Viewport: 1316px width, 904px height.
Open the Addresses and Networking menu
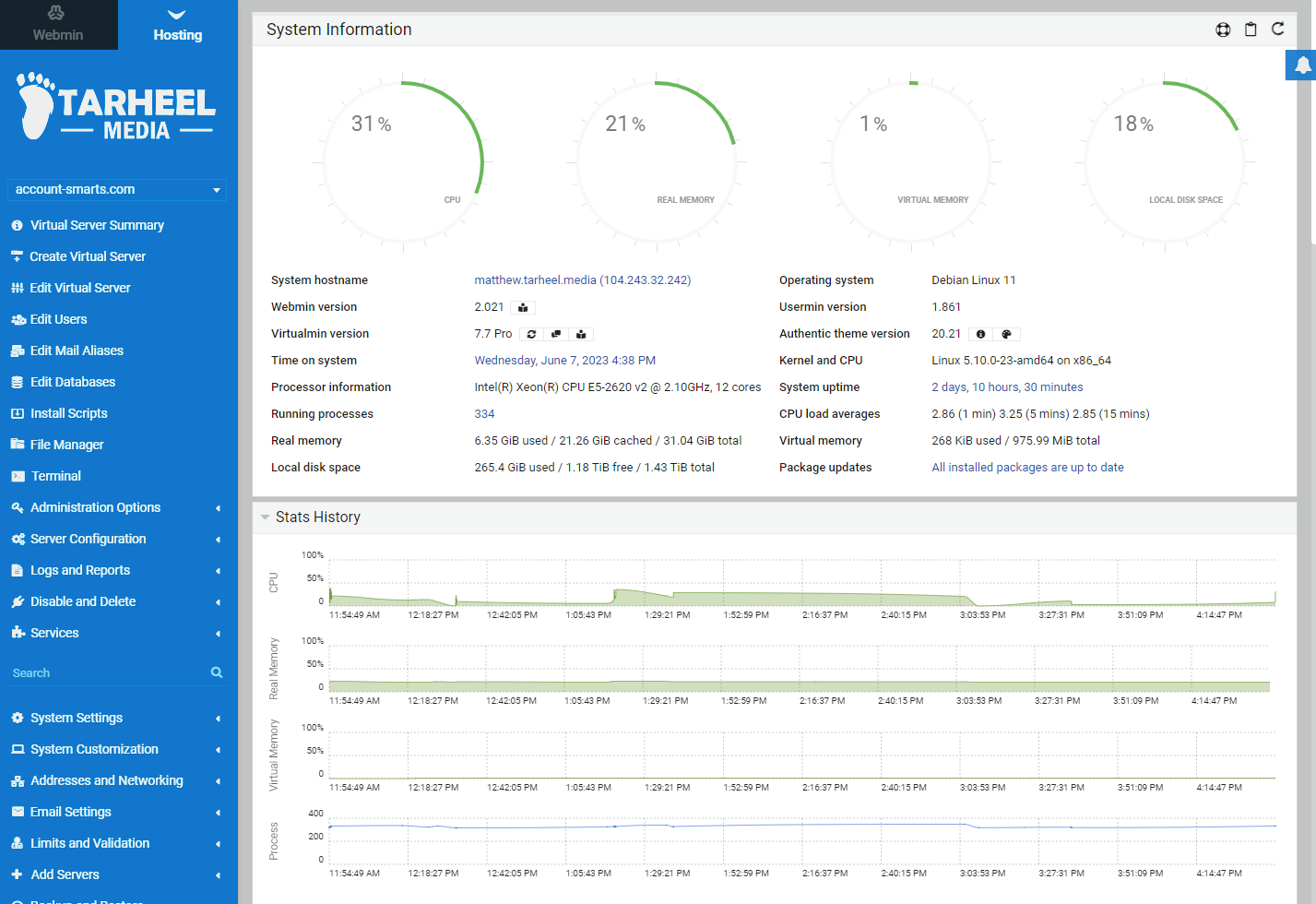tap(107, 780)
